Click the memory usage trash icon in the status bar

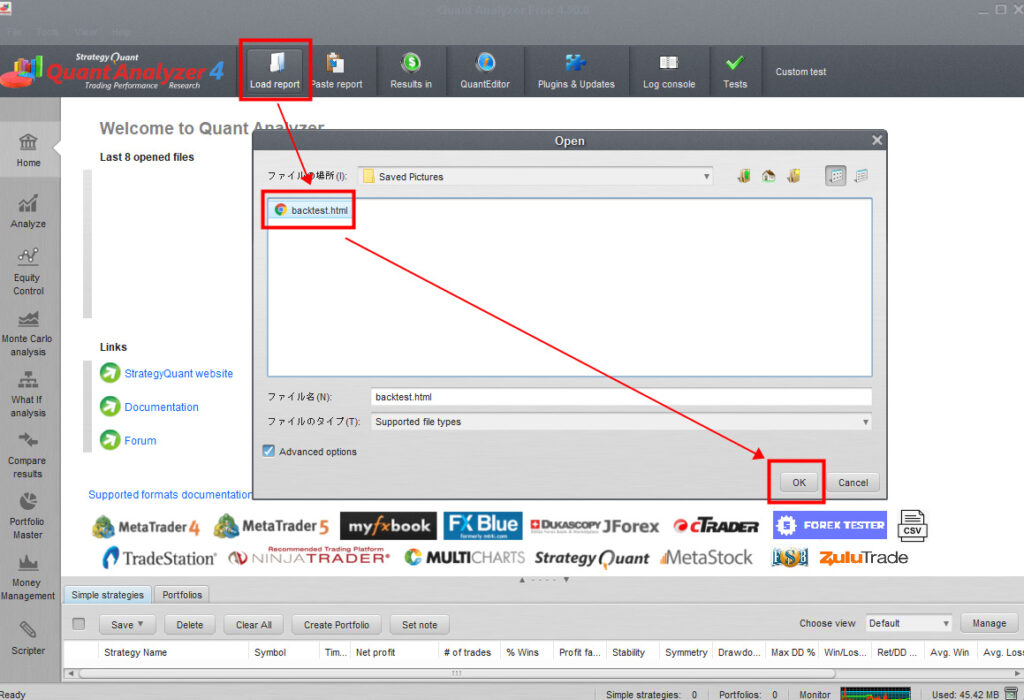coord(1012,693)
